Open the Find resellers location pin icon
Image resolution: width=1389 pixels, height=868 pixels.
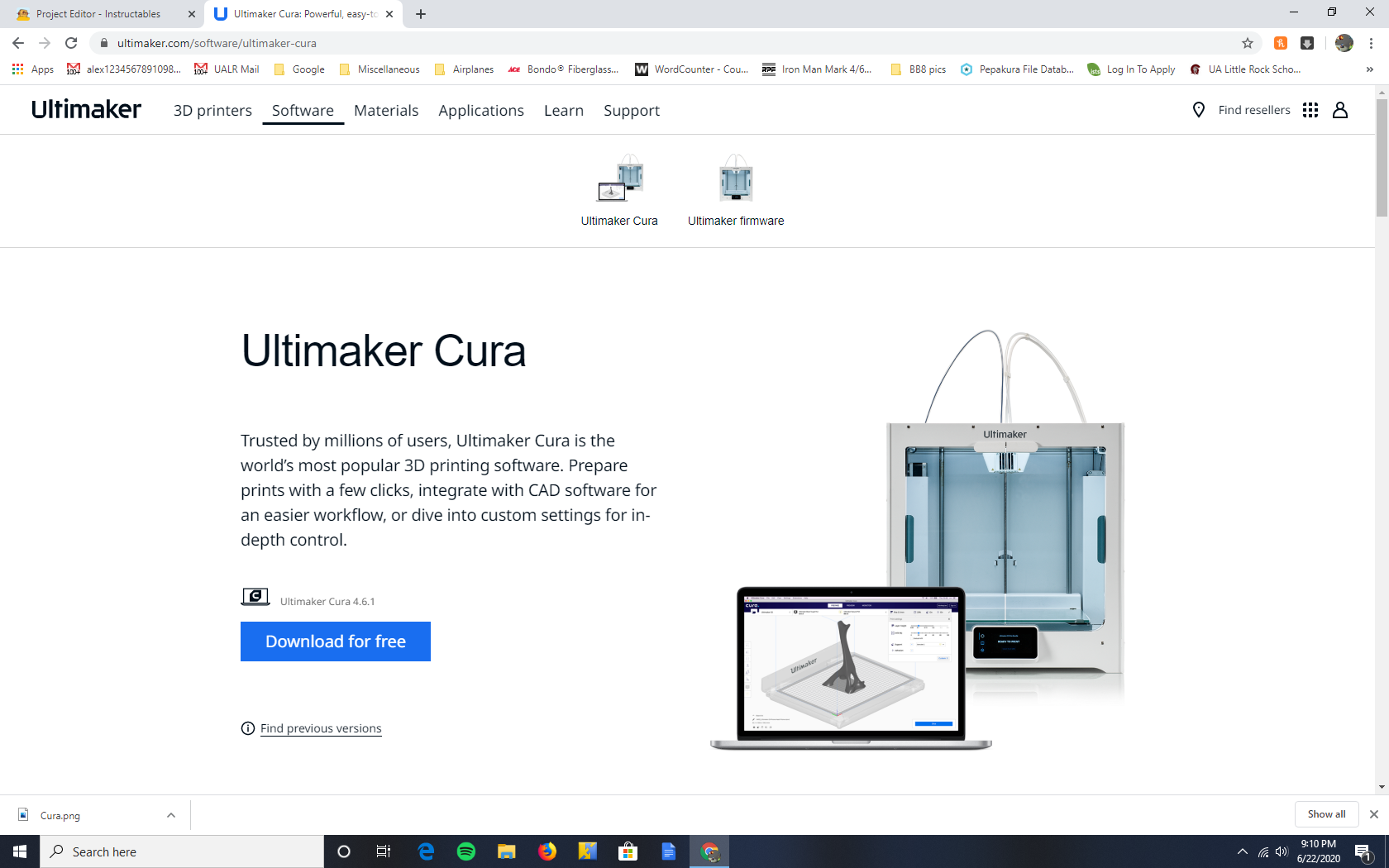tap(1198, 110)
